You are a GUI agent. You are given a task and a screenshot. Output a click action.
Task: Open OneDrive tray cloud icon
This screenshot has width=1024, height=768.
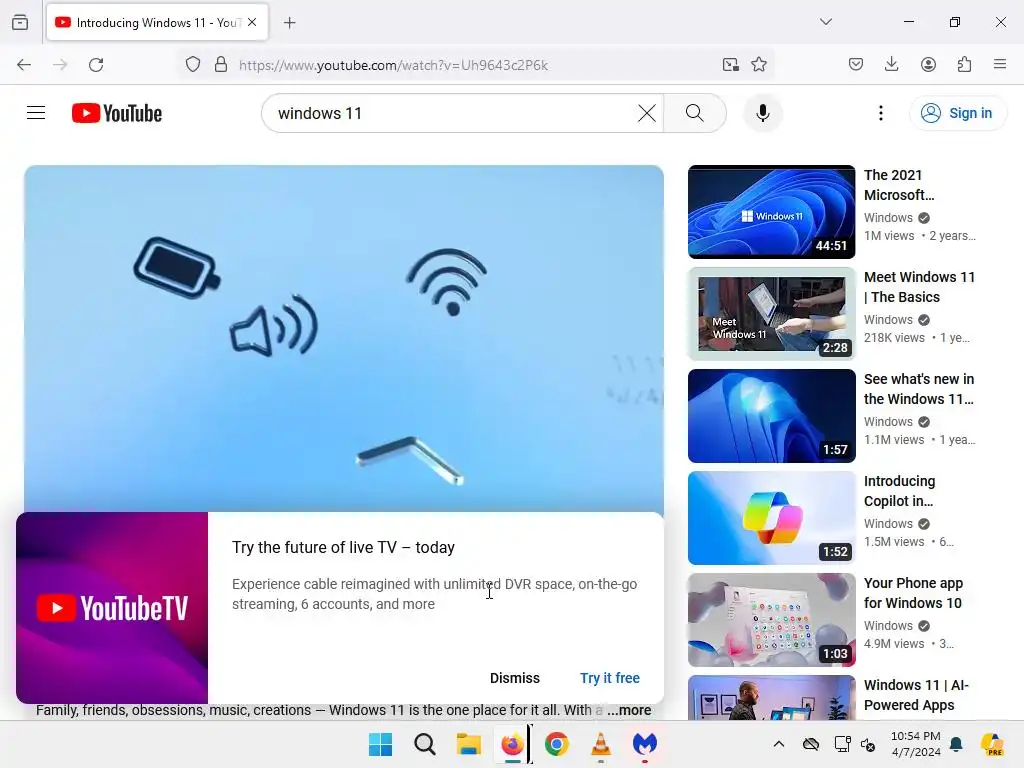[x=810, y=744]
